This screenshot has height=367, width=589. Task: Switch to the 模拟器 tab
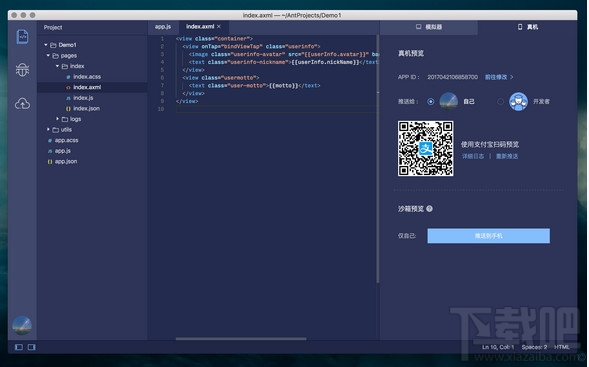[x=429, y=27]
